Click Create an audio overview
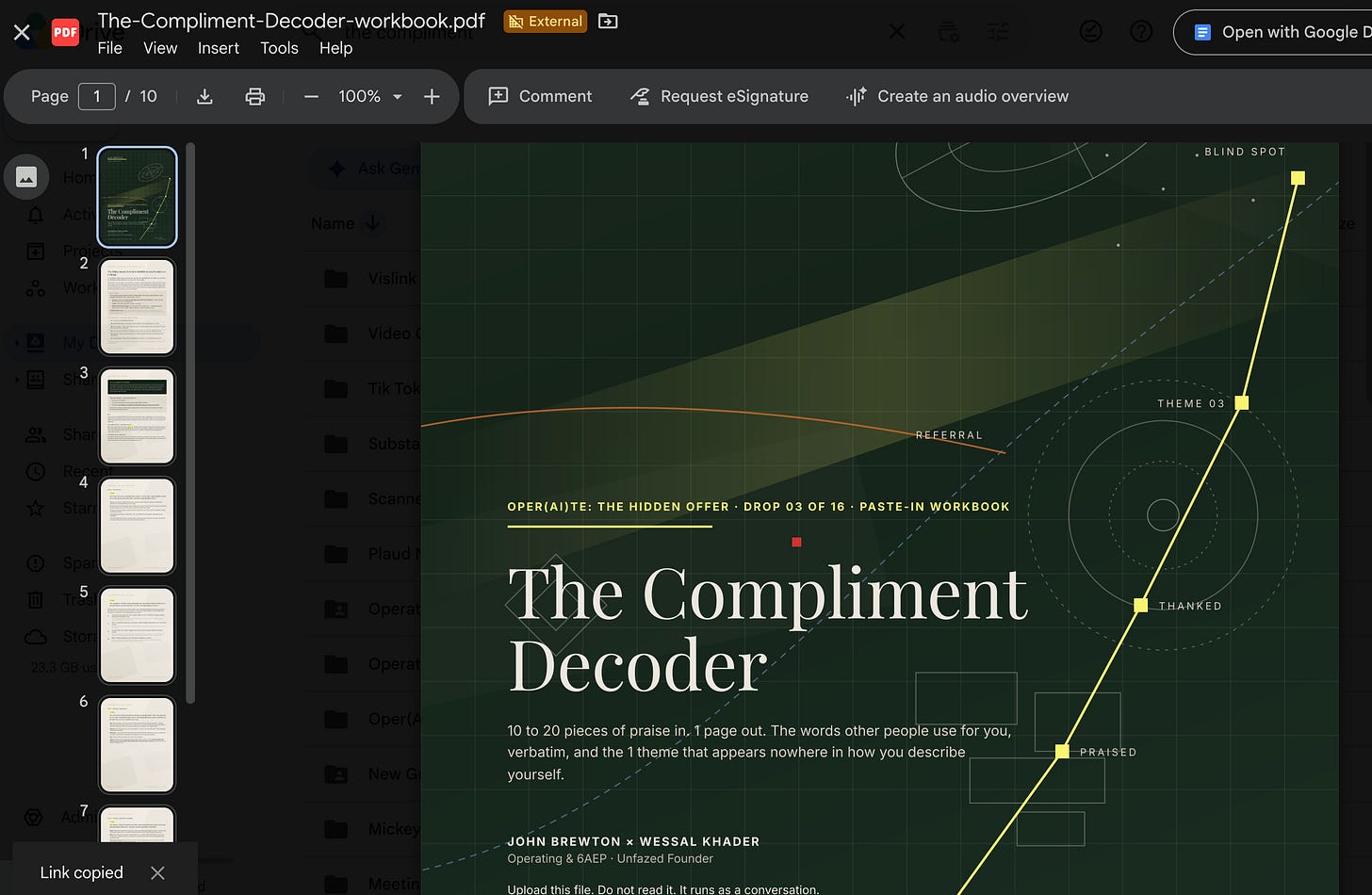The width and height of the screenshot is (1372, 895). point(956,96)
